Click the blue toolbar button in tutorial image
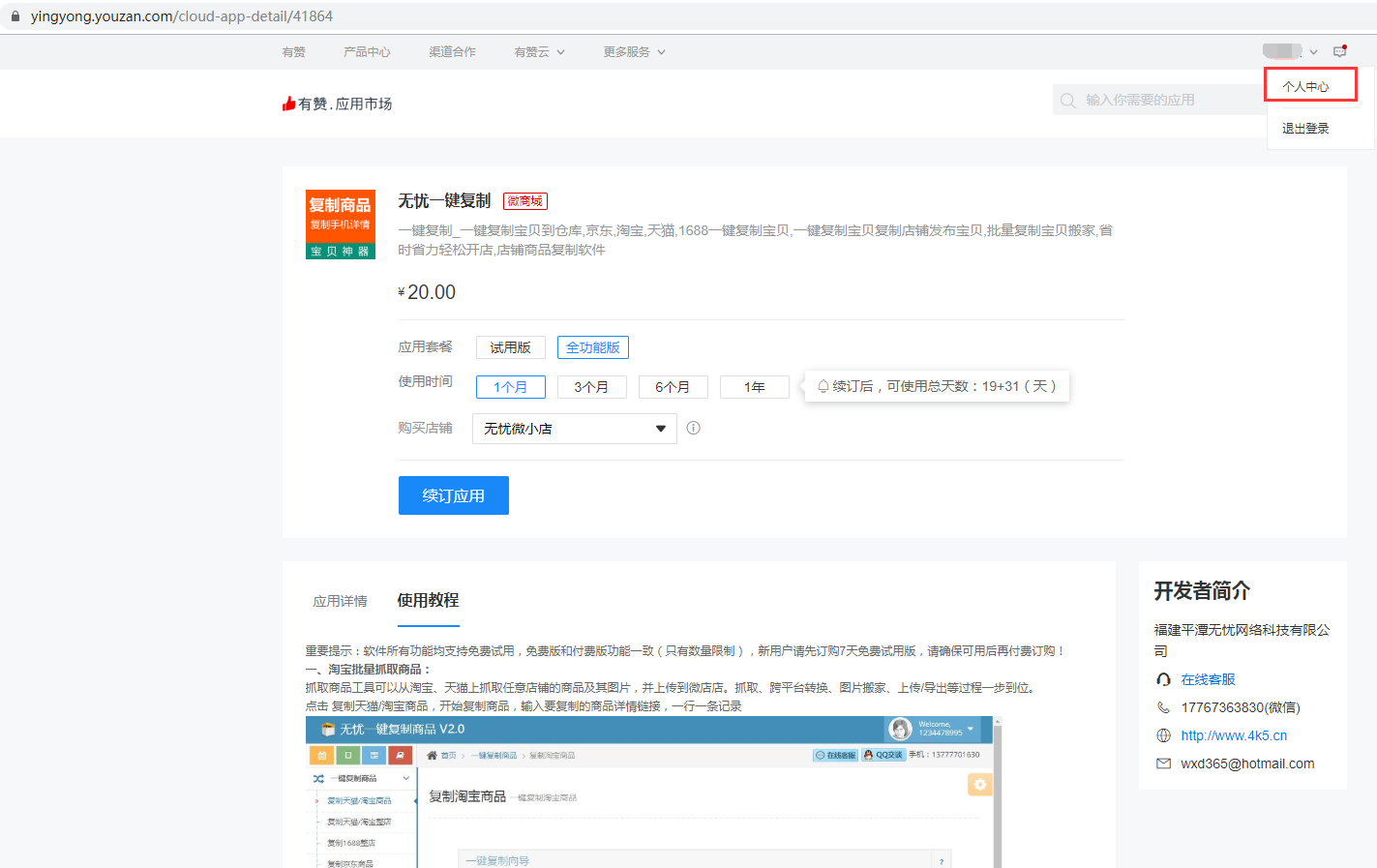Screen dimensions: 1377x868 [374, 755]
